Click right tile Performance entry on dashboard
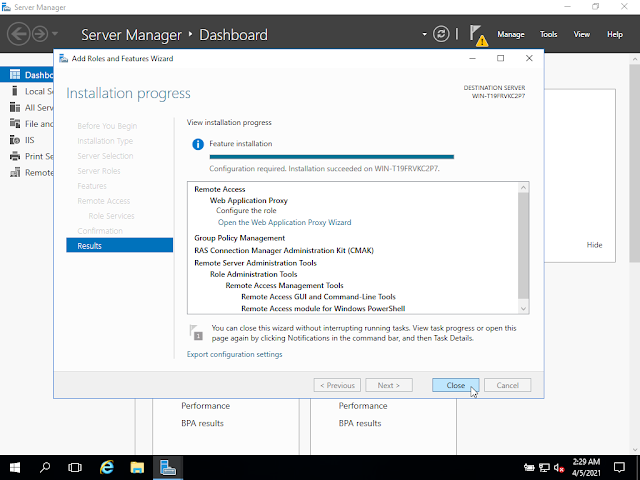640x480 pixels. click(x=363, y=406)
